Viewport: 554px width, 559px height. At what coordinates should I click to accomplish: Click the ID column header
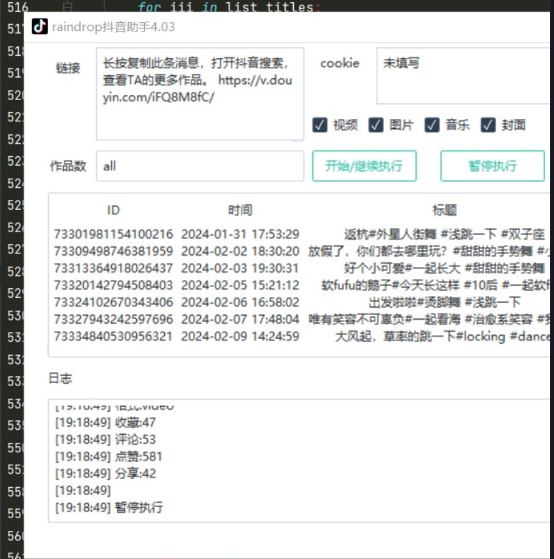[x=113, y=210]
